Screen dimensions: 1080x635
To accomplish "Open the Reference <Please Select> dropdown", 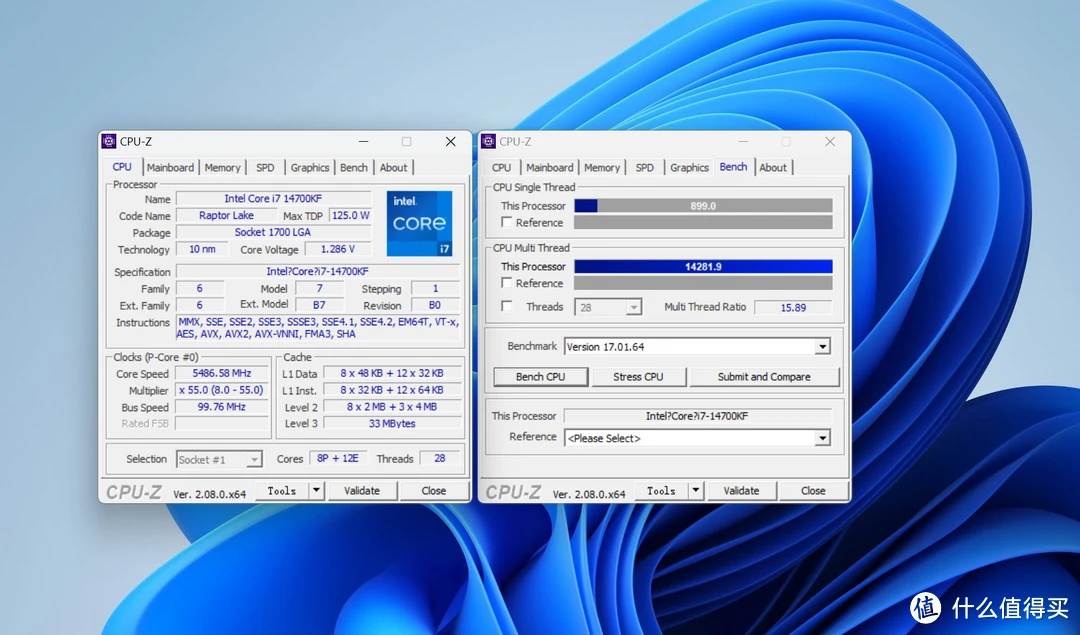I will coord(822,438).
